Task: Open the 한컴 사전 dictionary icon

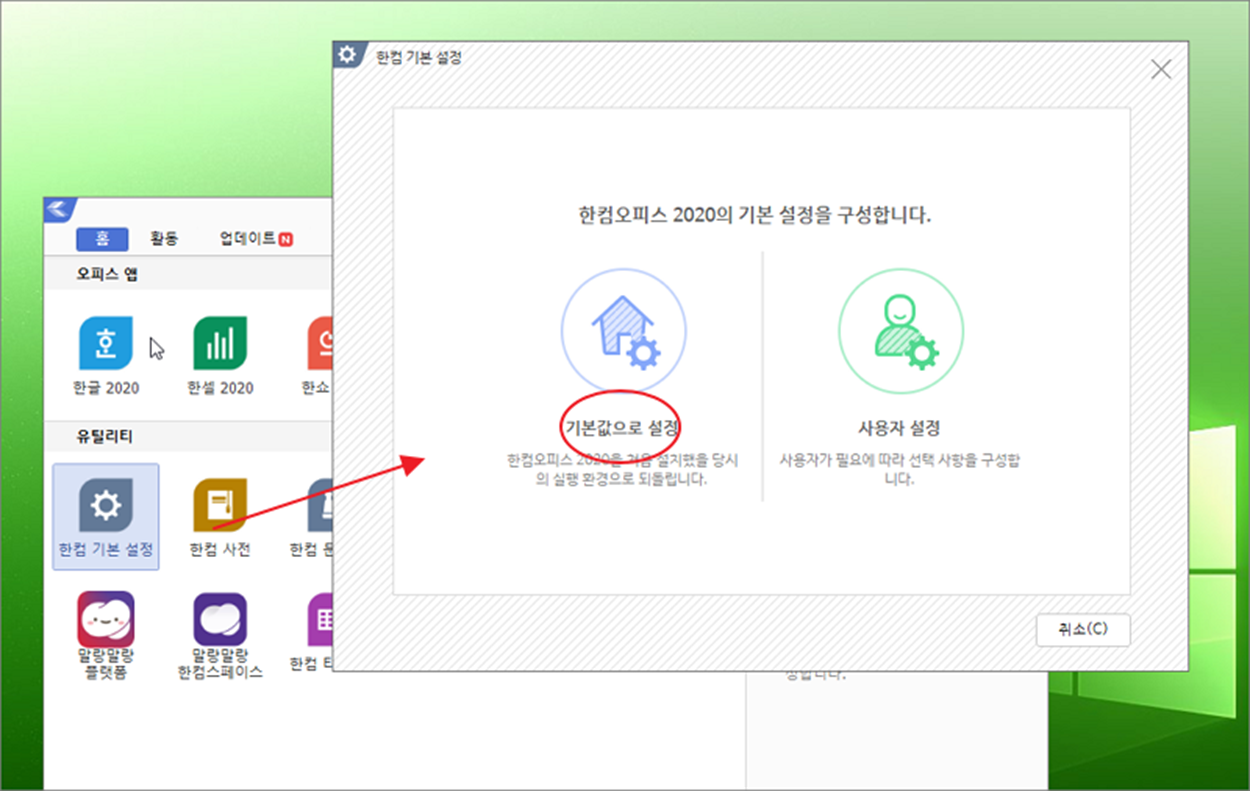Action: tap(220, 506)
